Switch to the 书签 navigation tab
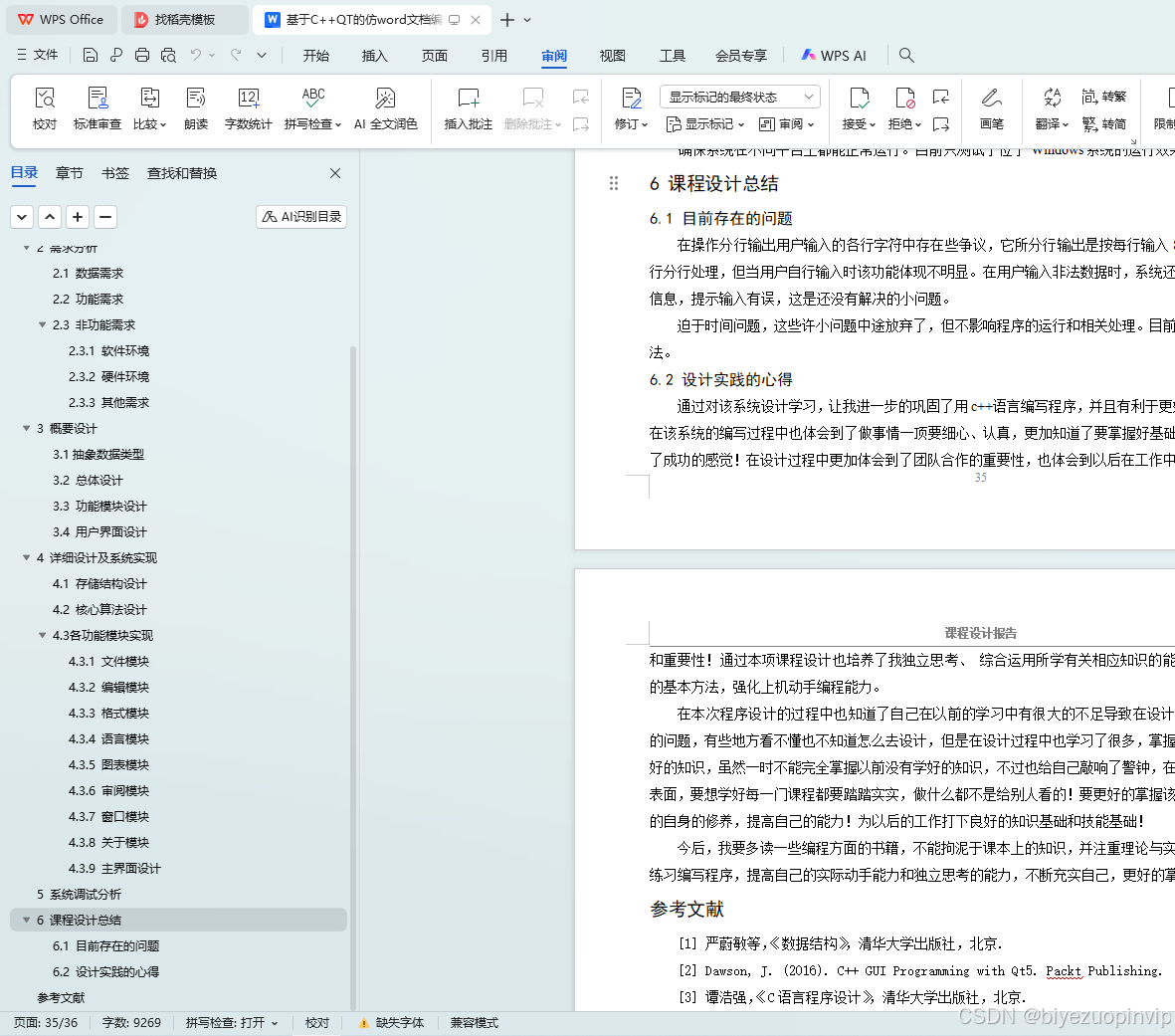 [x=115, y=173]
